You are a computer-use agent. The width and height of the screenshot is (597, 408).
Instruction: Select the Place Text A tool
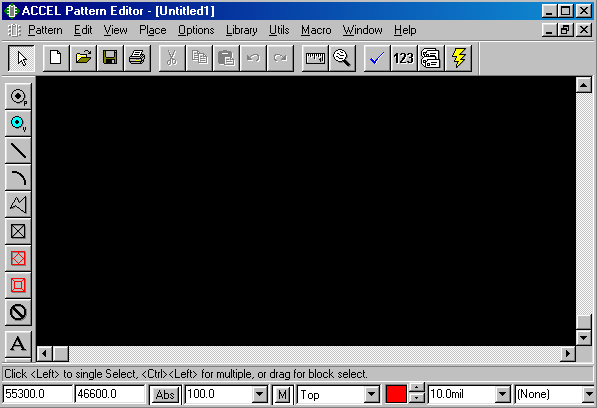tap(18, 344)
